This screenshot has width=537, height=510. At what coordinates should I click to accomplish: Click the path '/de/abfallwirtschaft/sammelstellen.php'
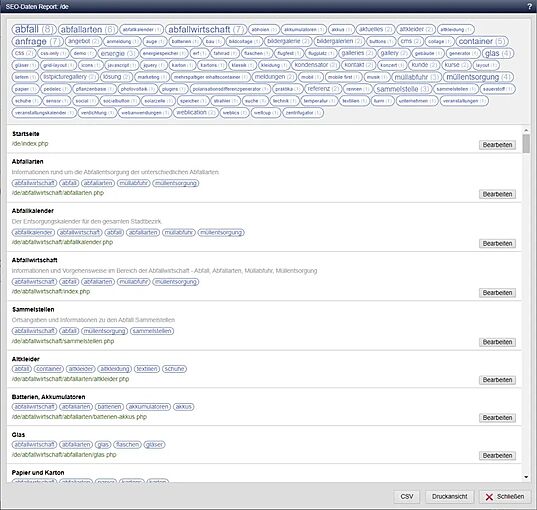pyautogui.click(x=63, y=341)
